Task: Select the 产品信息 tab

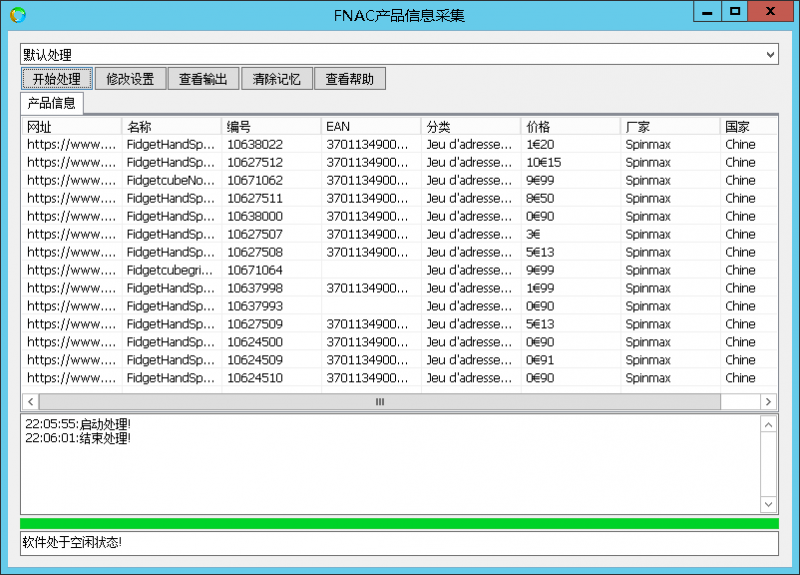Action: [52, 103]
